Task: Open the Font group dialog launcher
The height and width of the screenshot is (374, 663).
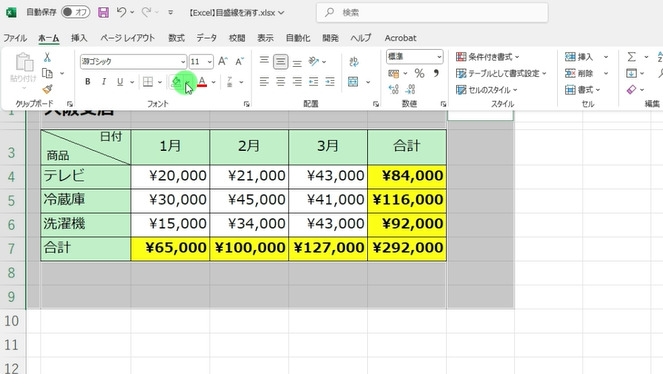Action: (247, 104)
